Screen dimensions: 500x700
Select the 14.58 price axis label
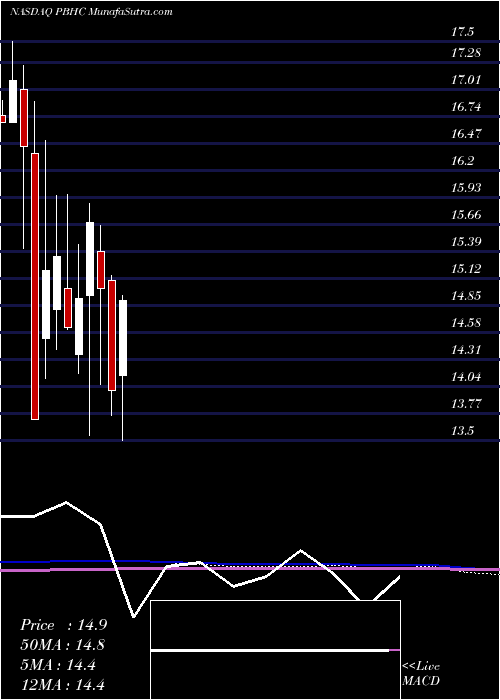click(x=466, y=322)
